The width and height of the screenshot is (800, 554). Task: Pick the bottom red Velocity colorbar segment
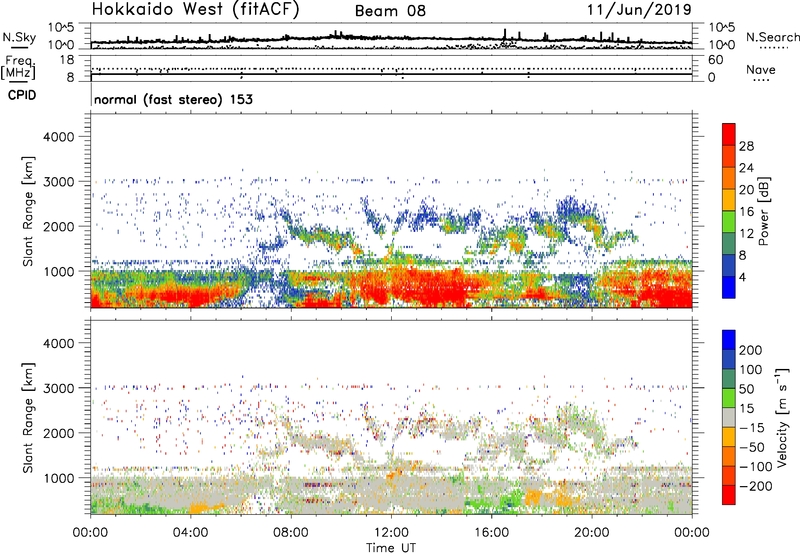click(729, 495)
